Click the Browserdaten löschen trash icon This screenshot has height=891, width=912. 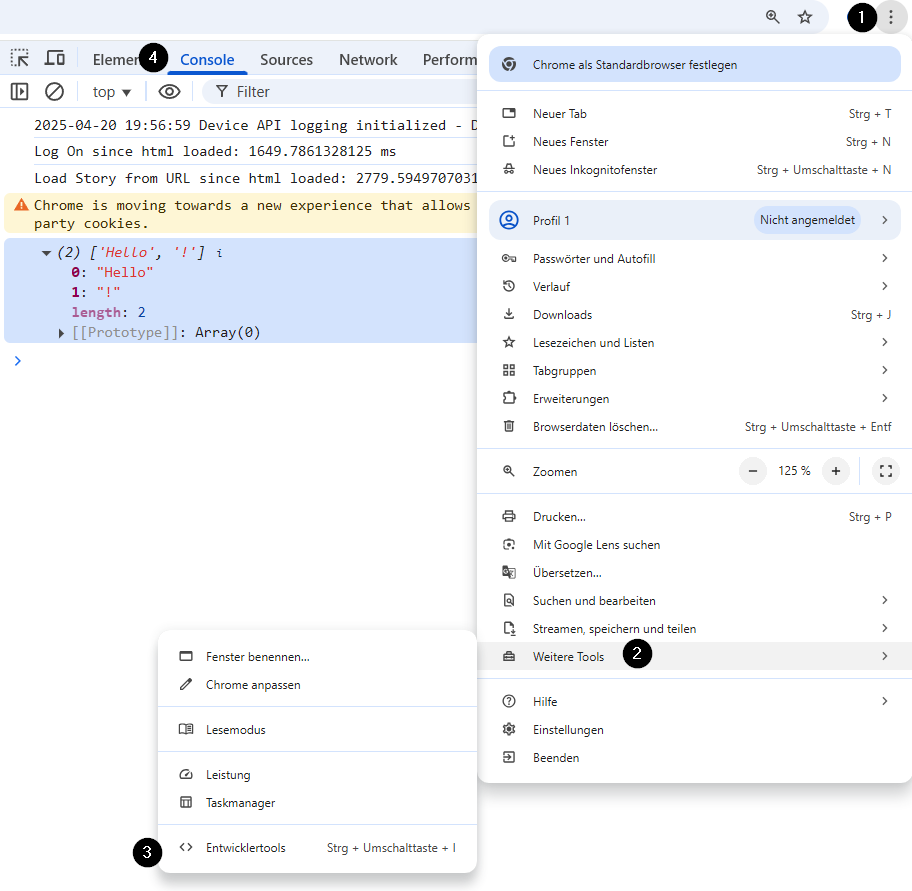pos(509,426)
